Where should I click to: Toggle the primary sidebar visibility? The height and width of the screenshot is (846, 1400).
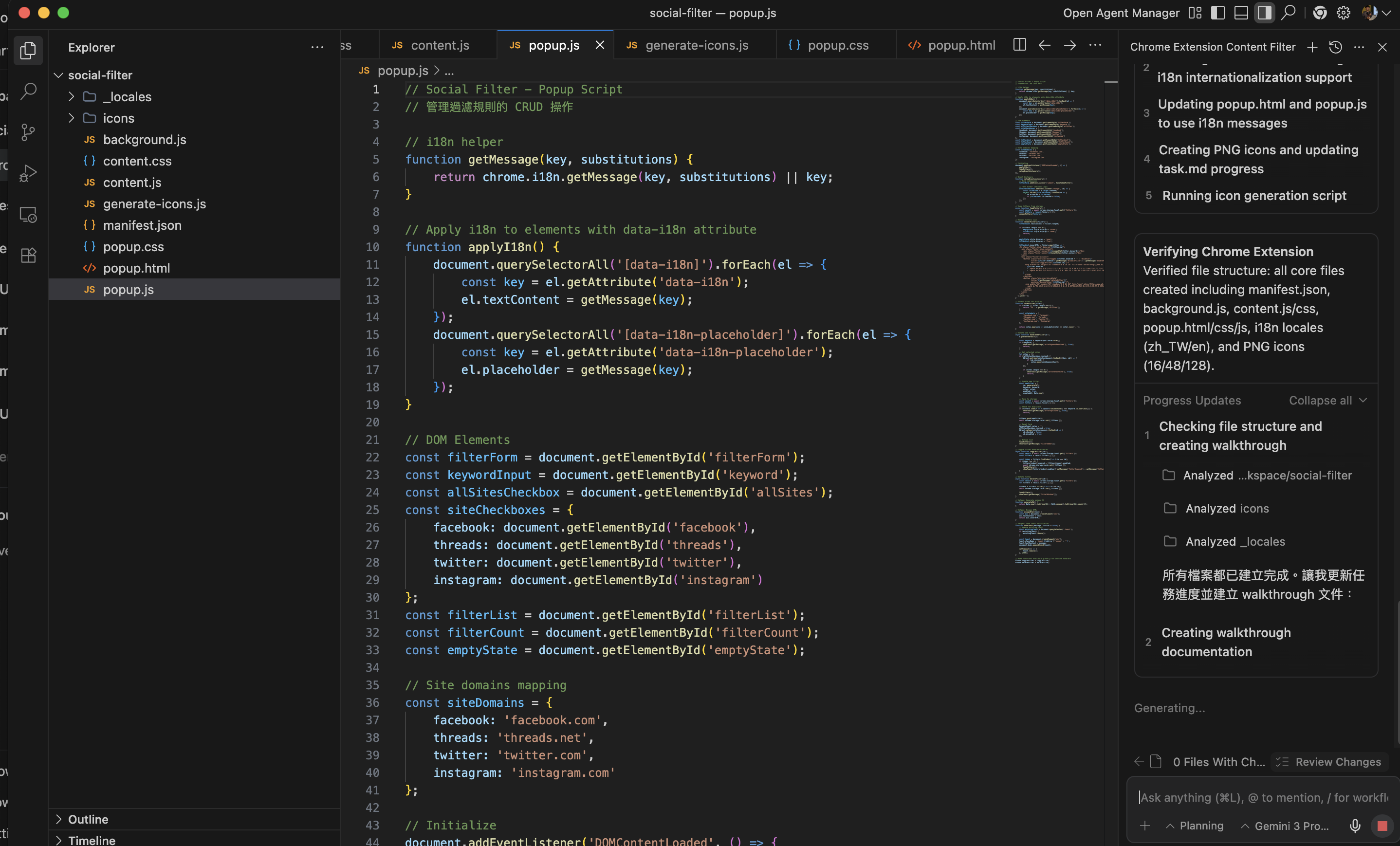(x=1217, y=13)
